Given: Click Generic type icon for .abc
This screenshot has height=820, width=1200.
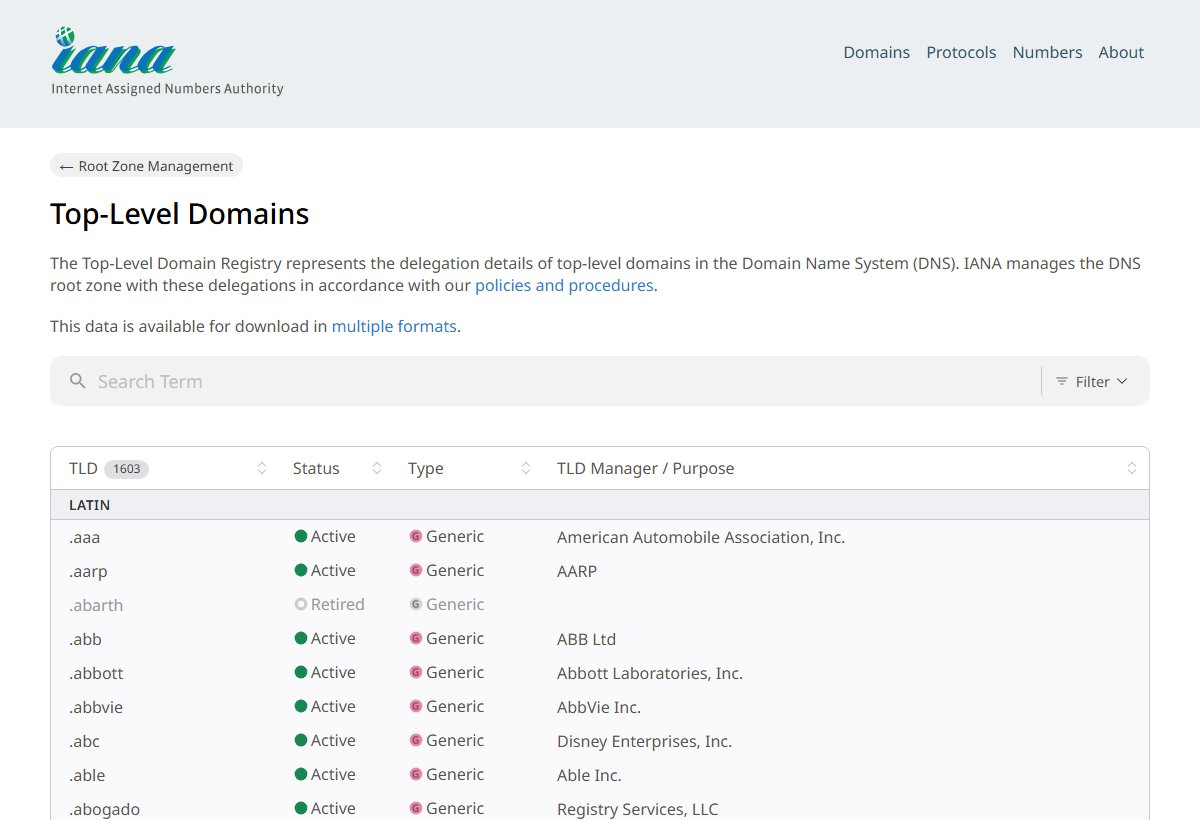Looking at the screenshot, I should click(416, 741).
